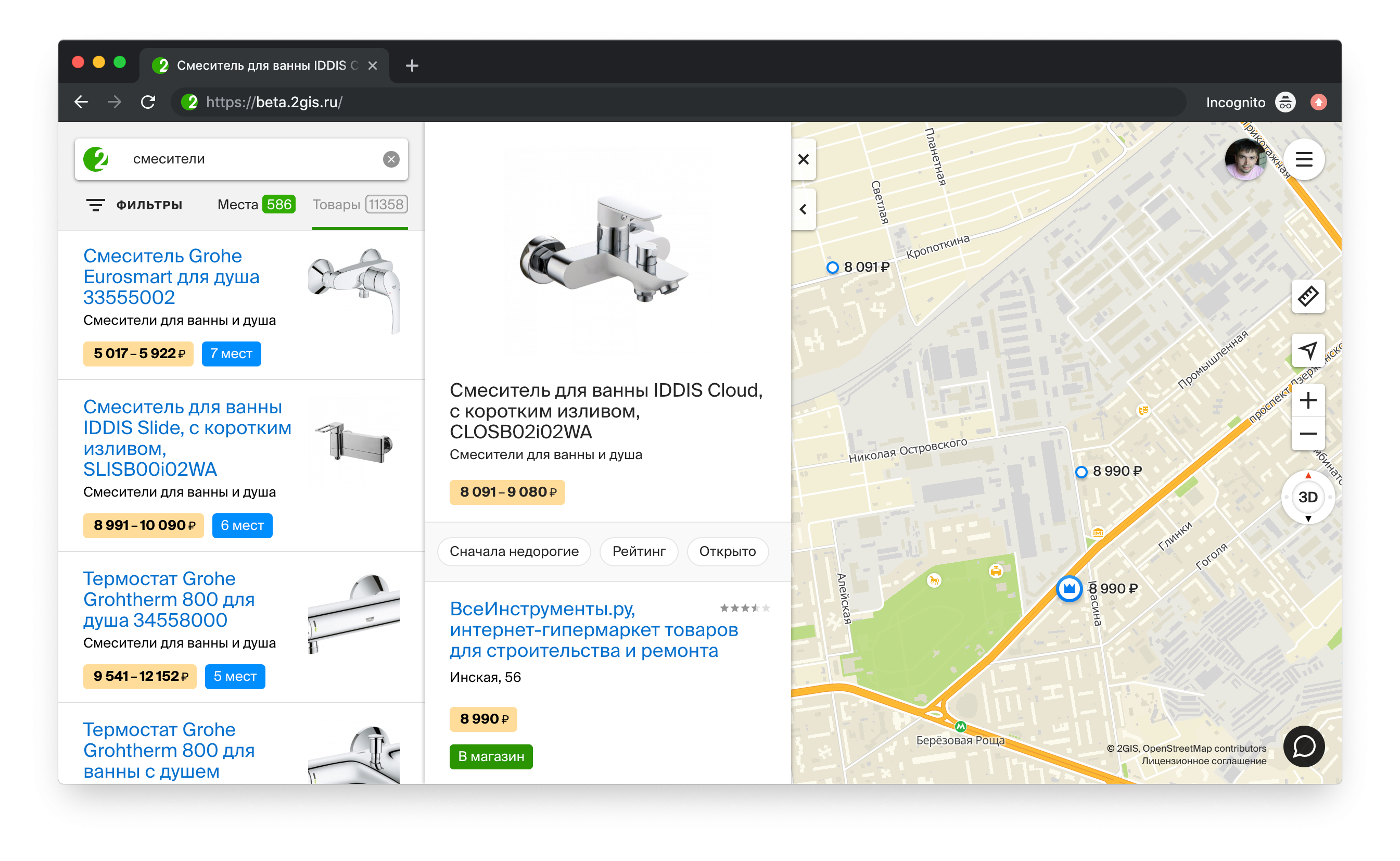Image resolution: width=1400 pixels, height=861 pixels.
Task: Switch to the Места tab
Action: click(x=256, y=205)
